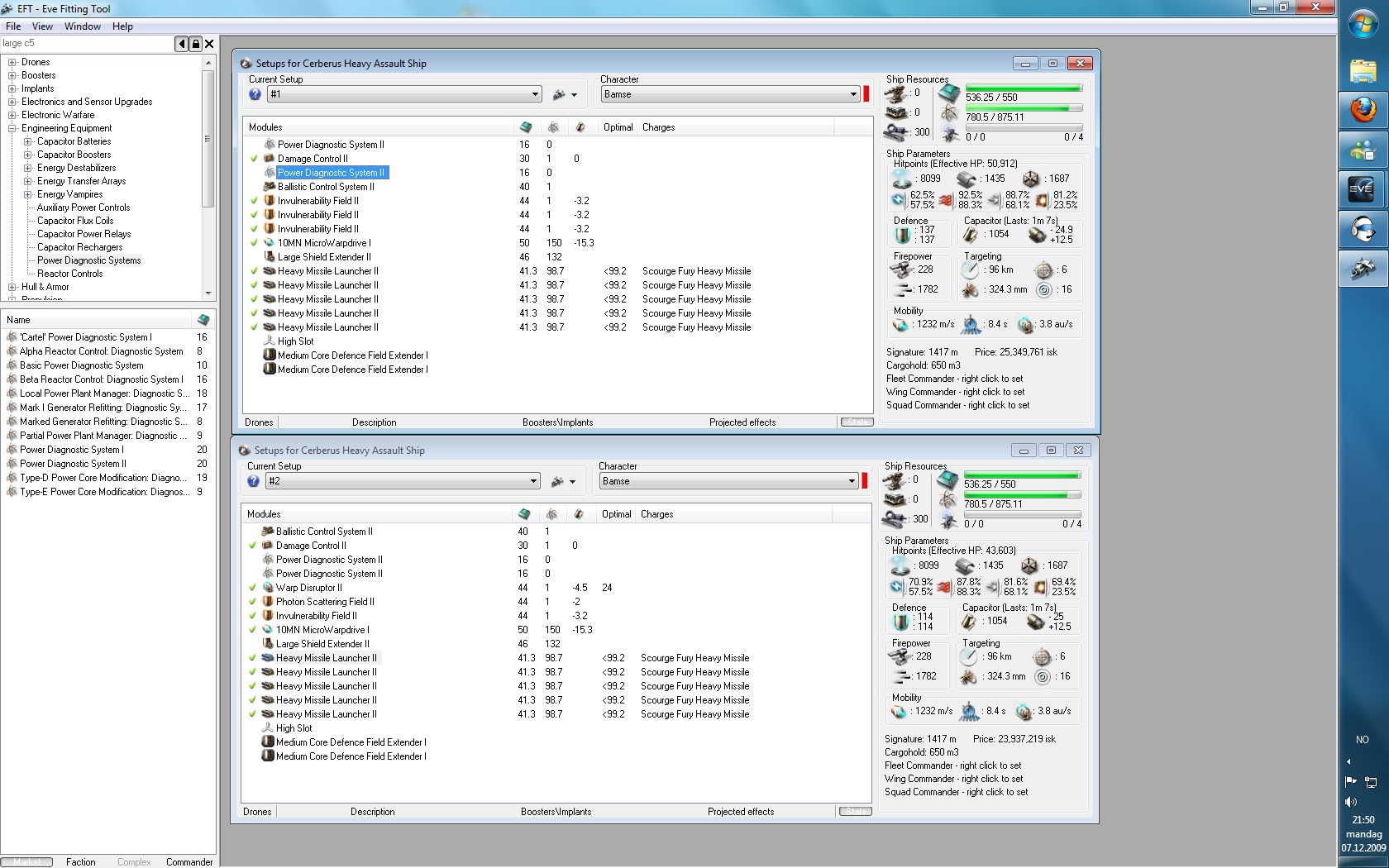Toggle the Damage Control II checkmark in setup #2
The height and width of the screenshot is (868, 1389).
(252, 546)
